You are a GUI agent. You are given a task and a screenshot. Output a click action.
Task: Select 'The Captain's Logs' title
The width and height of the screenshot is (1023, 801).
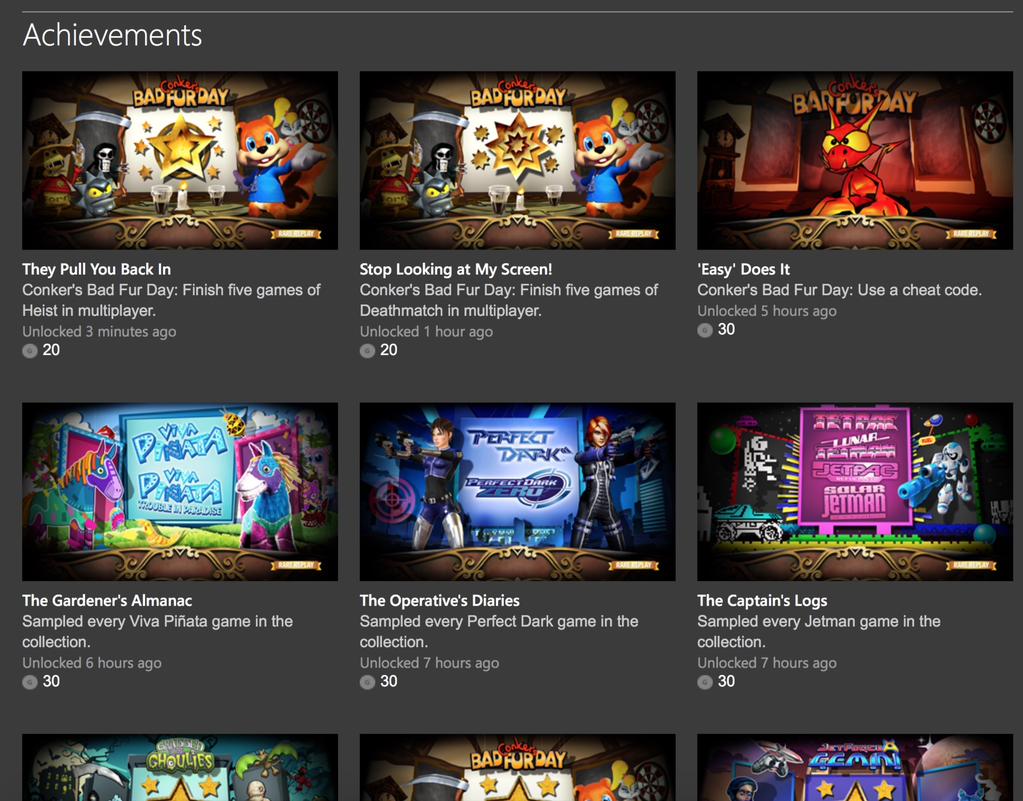click(x=762, y=601)
